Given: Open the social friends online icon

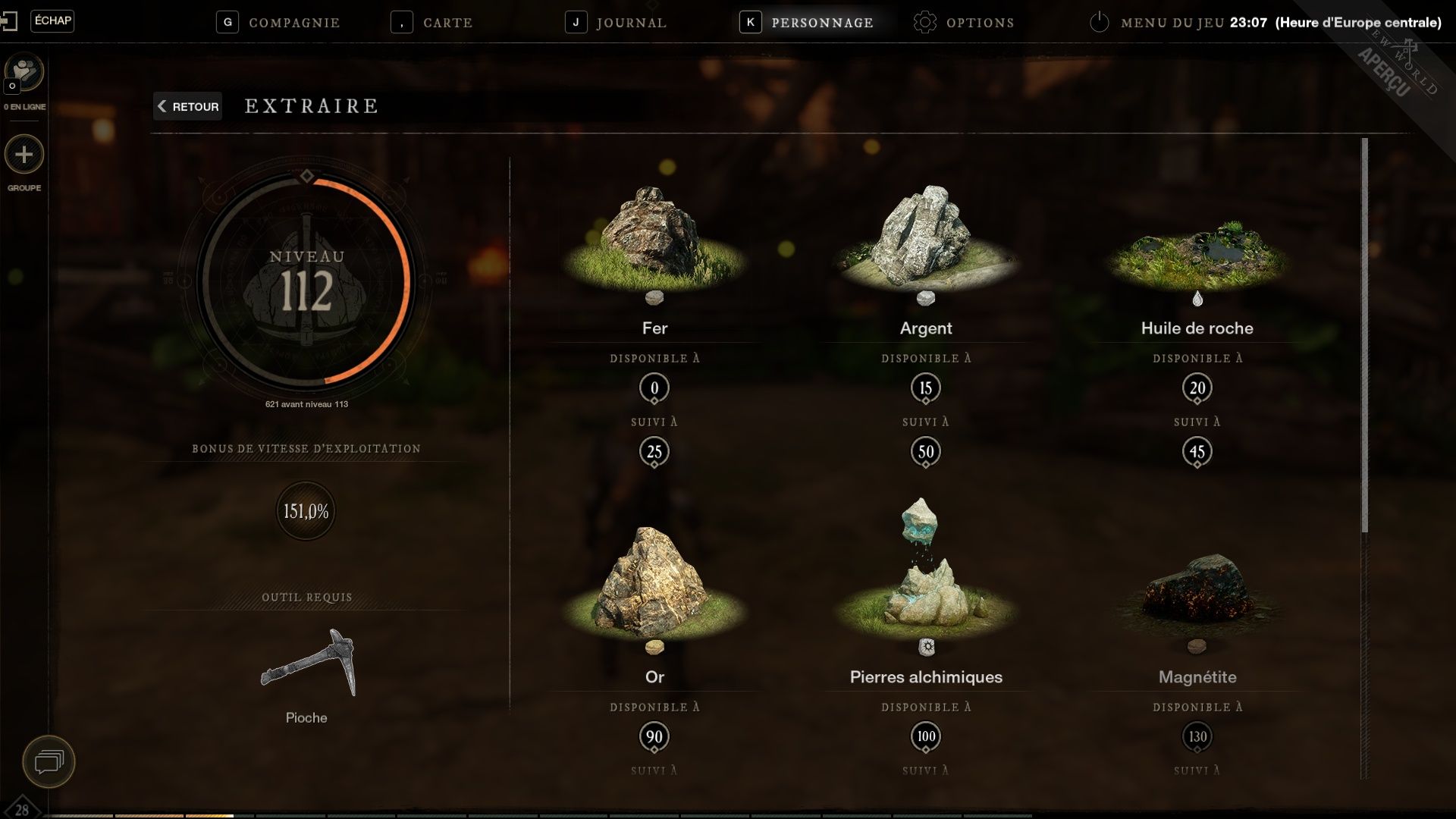Looking at the screenshot, I should pos(24,73).
